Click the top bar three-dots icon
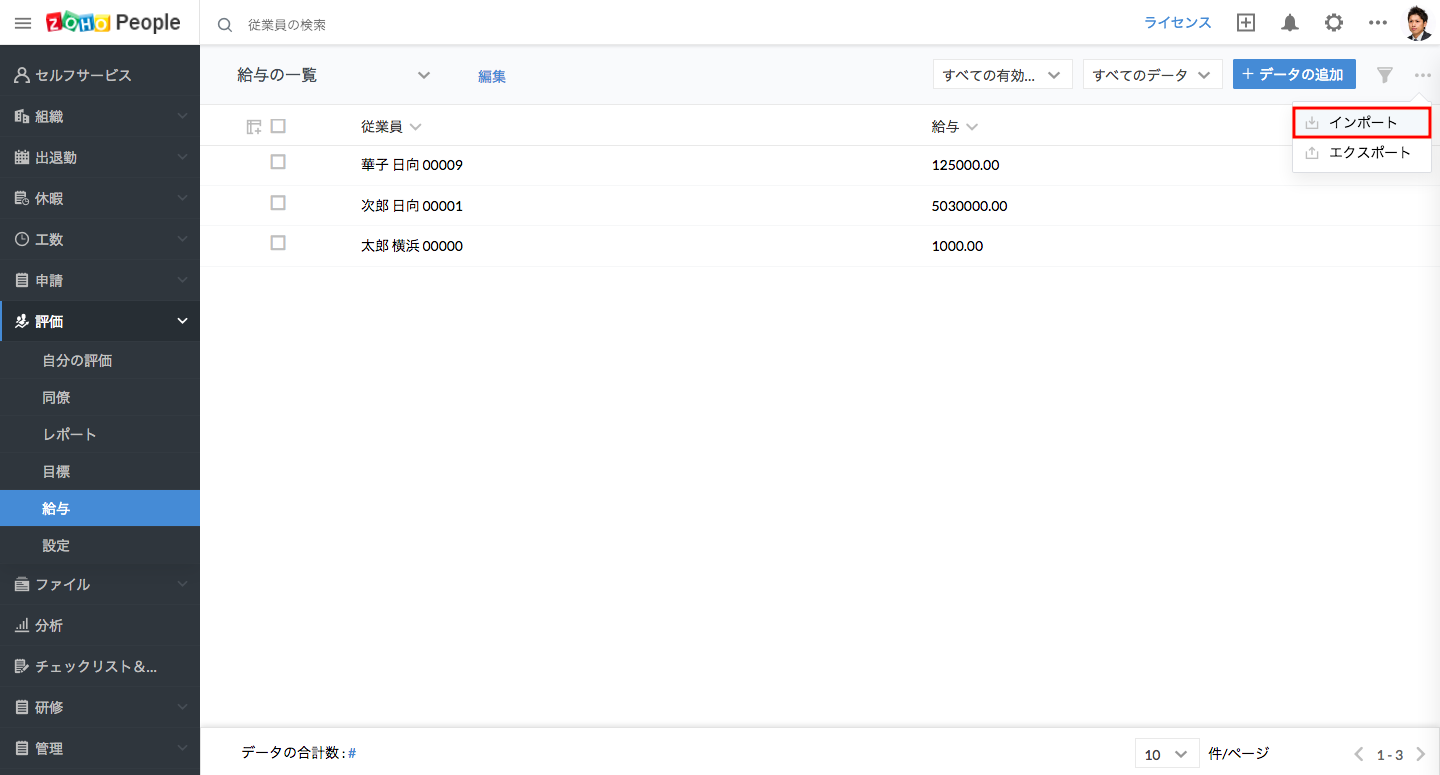 point(1377,23)
